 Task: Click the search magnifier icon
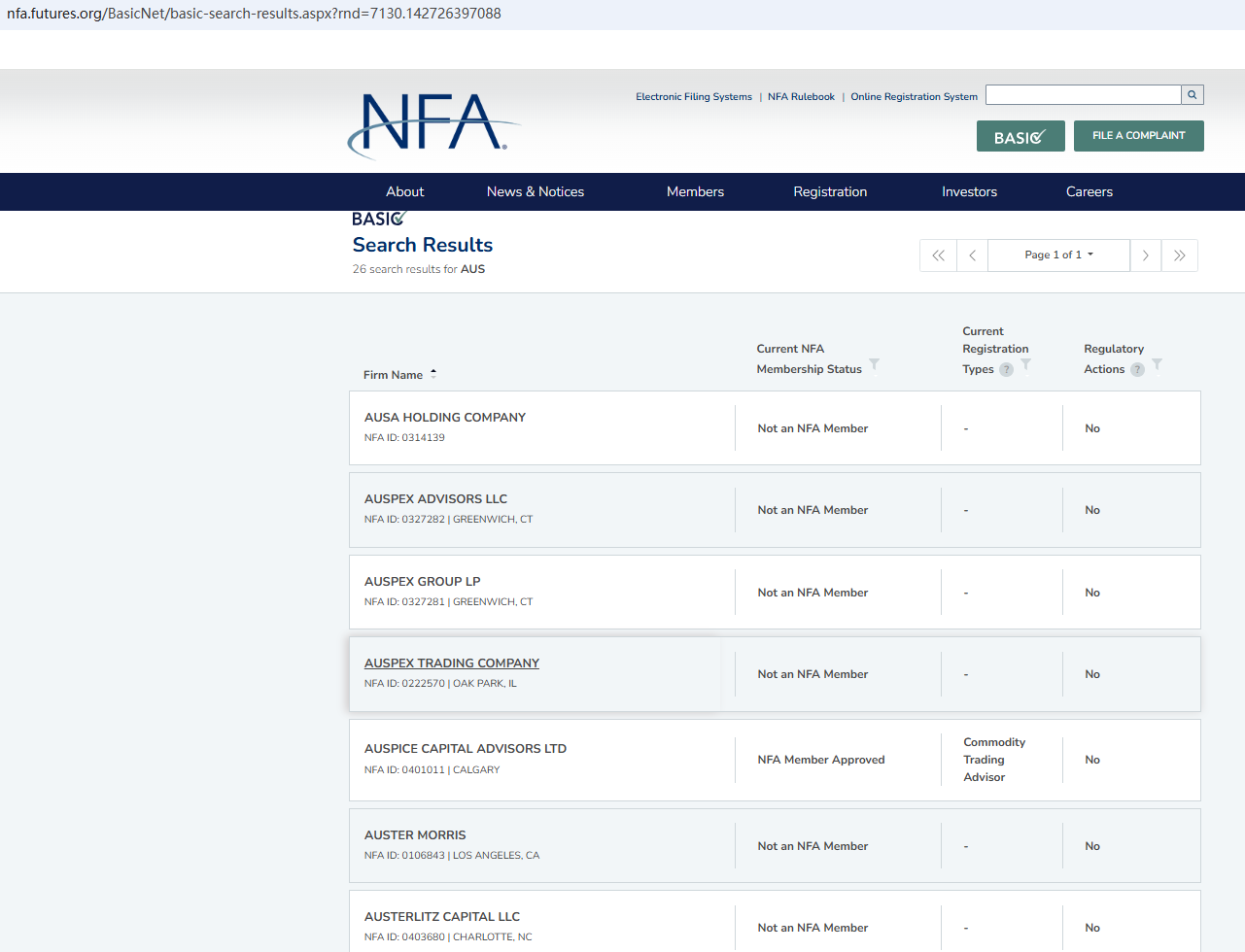coord(1193,95)
